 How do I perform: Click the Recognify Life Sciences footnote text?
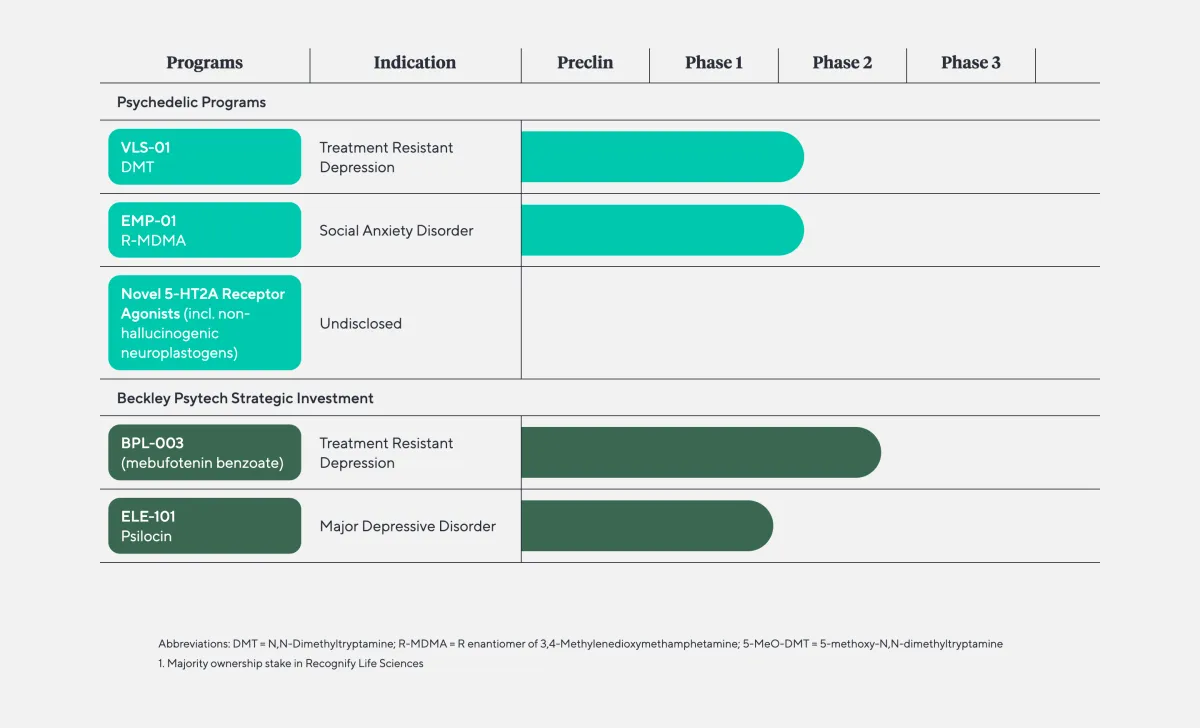[x=290, y=663]
